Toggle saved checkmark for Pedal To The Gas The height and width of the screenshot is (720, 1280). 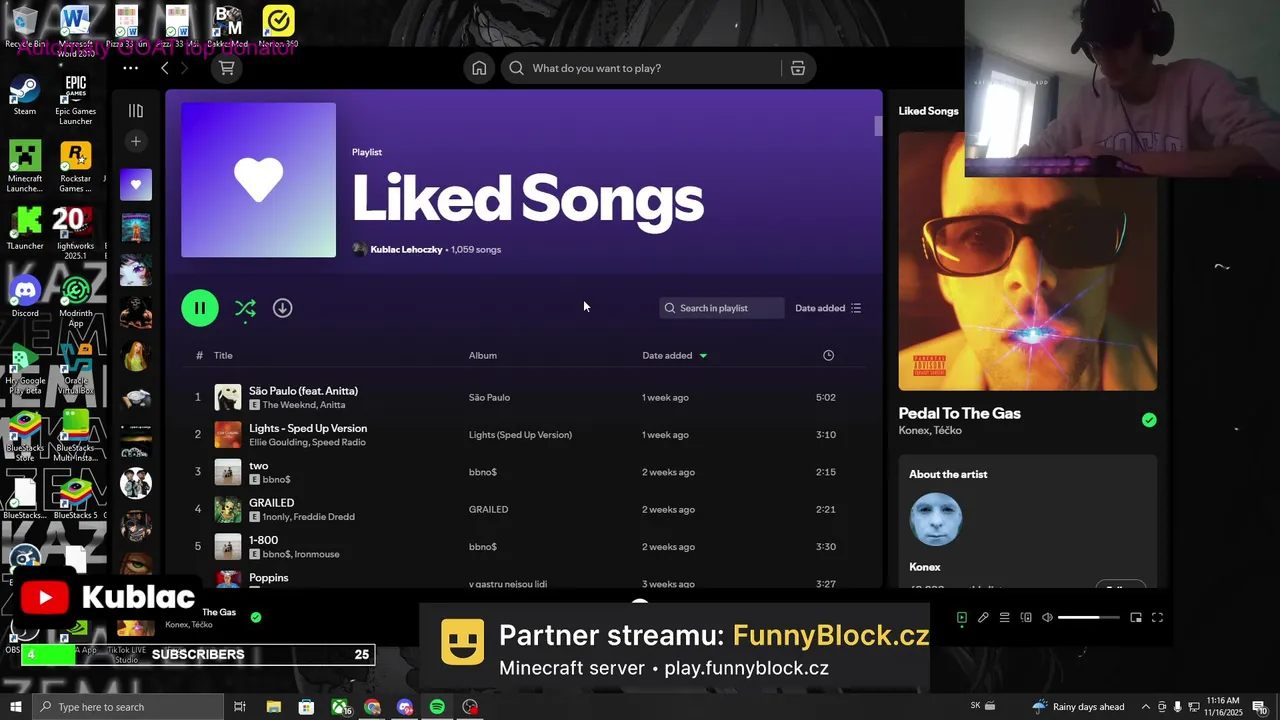[x=1149, y=420]
